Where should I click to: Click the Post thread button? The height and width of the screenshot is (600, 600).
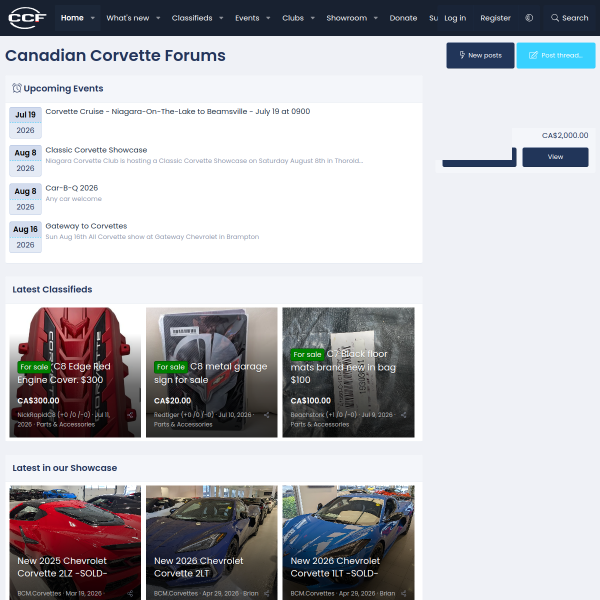556,55
